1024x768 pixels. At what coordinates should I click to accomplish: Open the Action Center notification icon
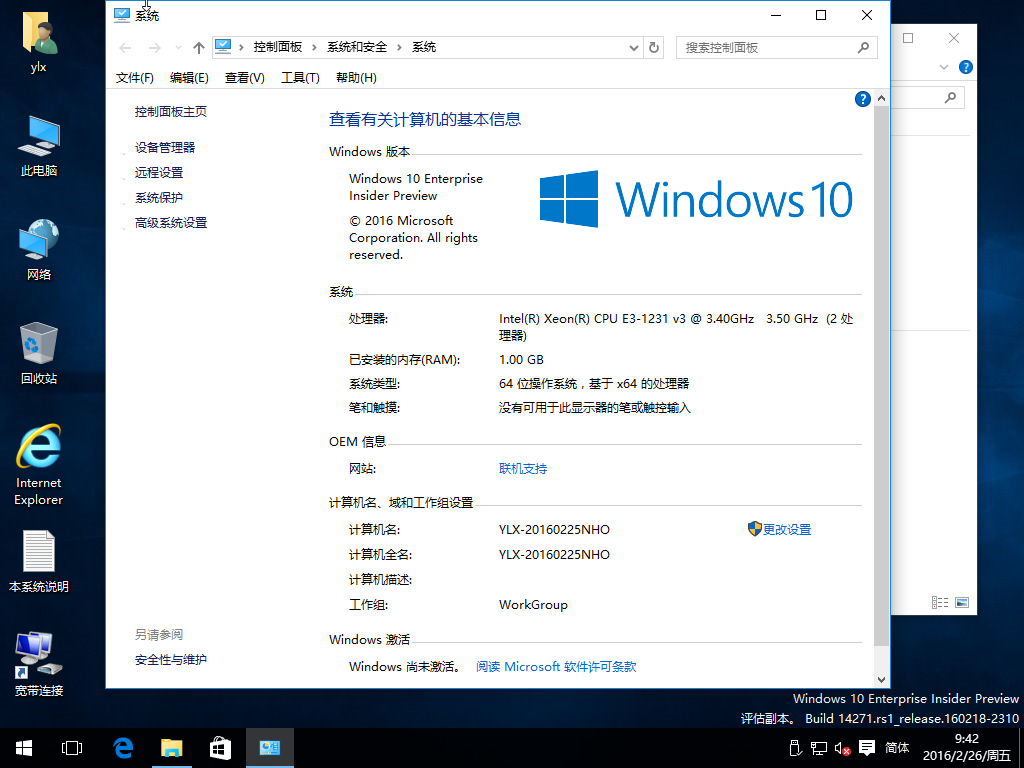tap(867, 748)
